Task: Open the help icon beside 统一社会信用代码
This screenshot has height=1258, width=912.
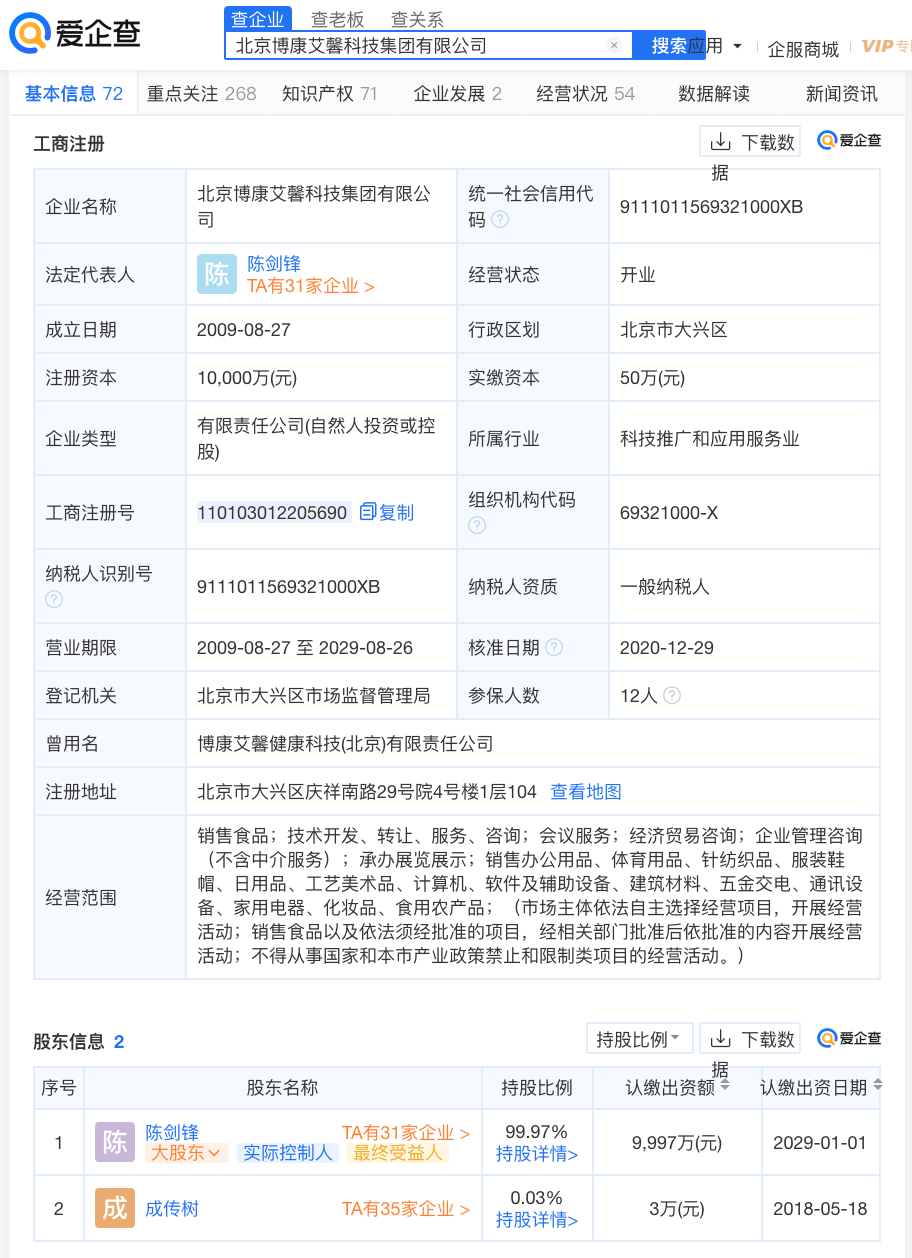Action: 500,219
